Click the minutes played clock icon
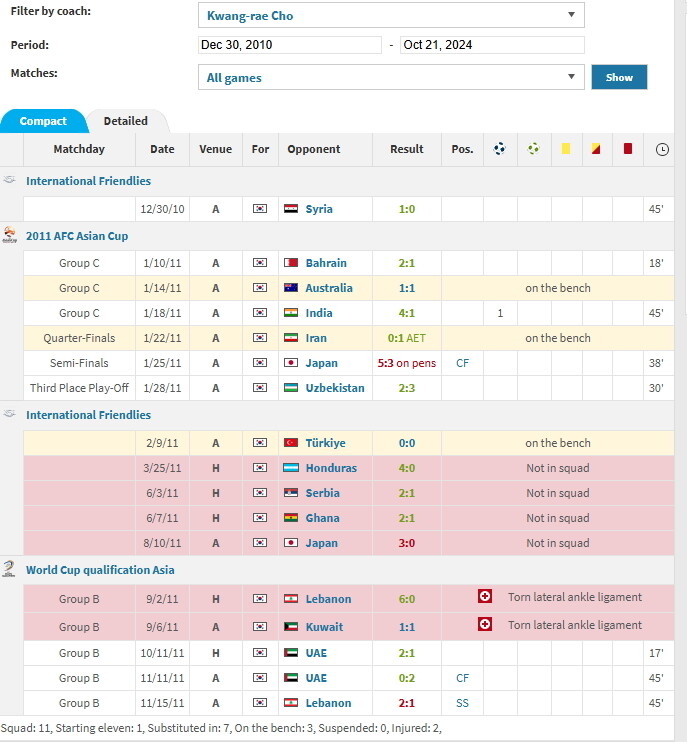Screen dimensions: 687x742 (662, 150)
